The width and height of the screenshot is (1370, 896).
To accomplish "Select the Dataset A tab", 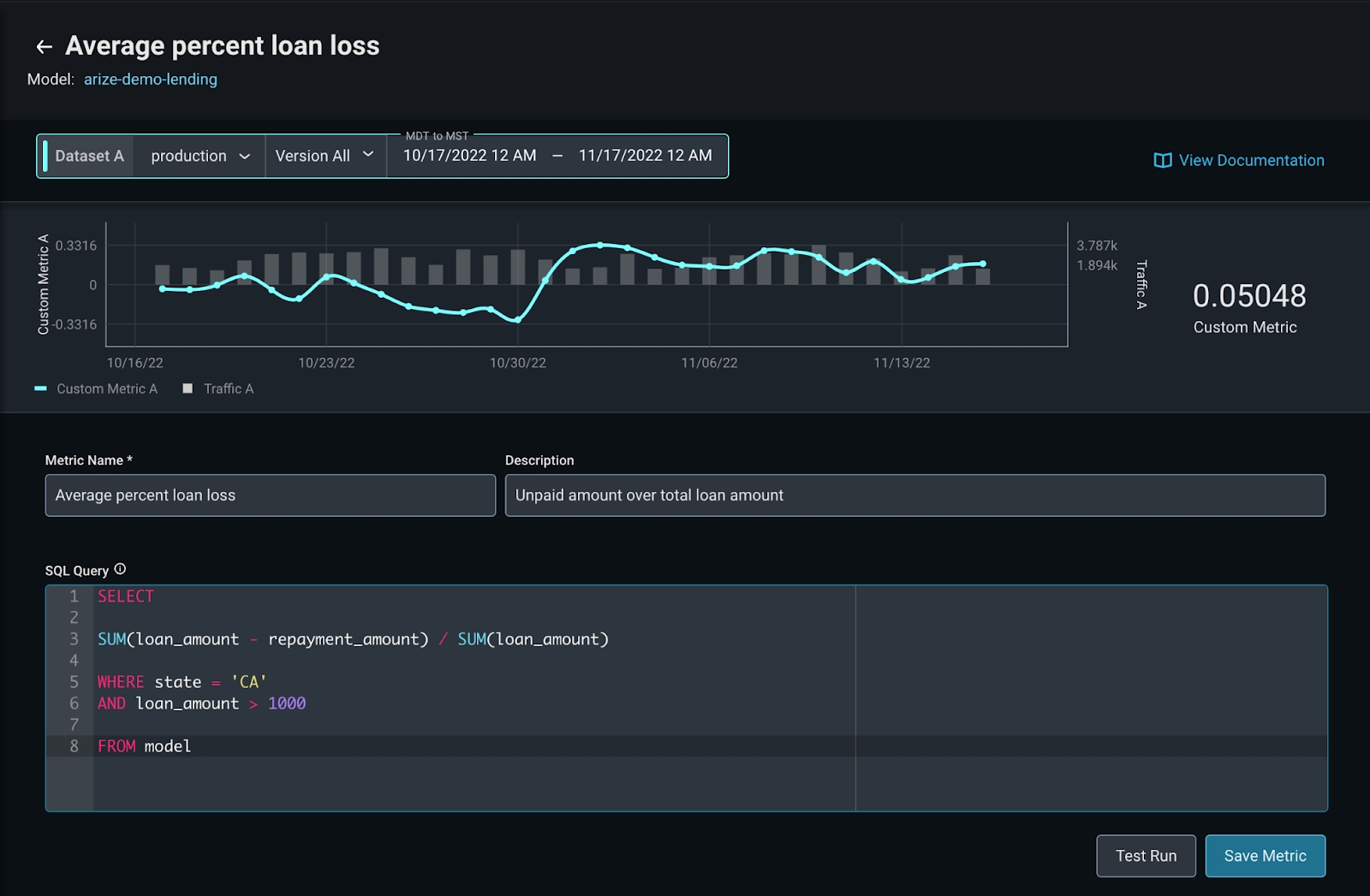I will [89, 157].
